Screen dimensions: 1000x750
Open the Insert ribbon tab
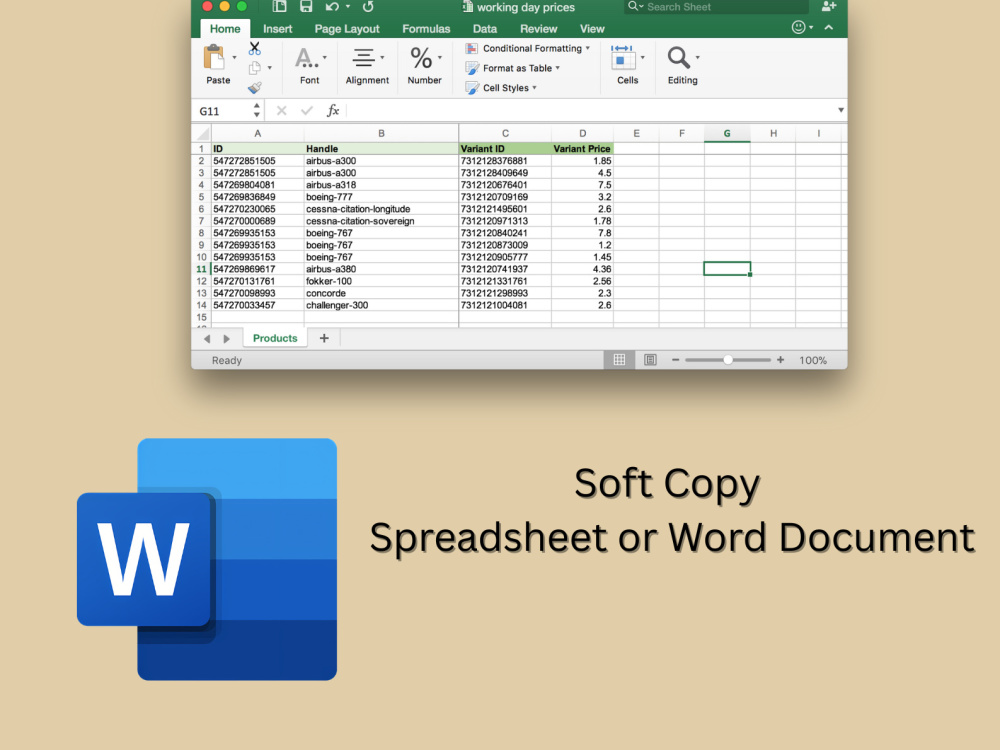(277, 29)
